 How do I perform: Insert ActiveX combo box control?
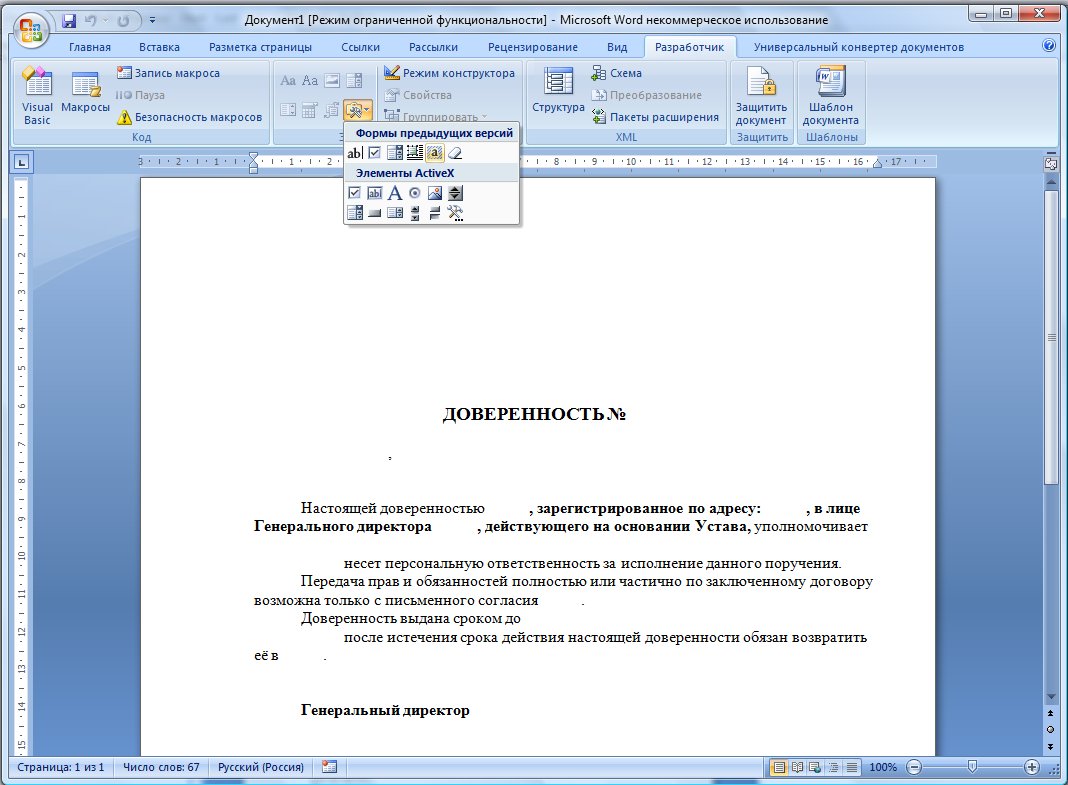pos(354,213)
